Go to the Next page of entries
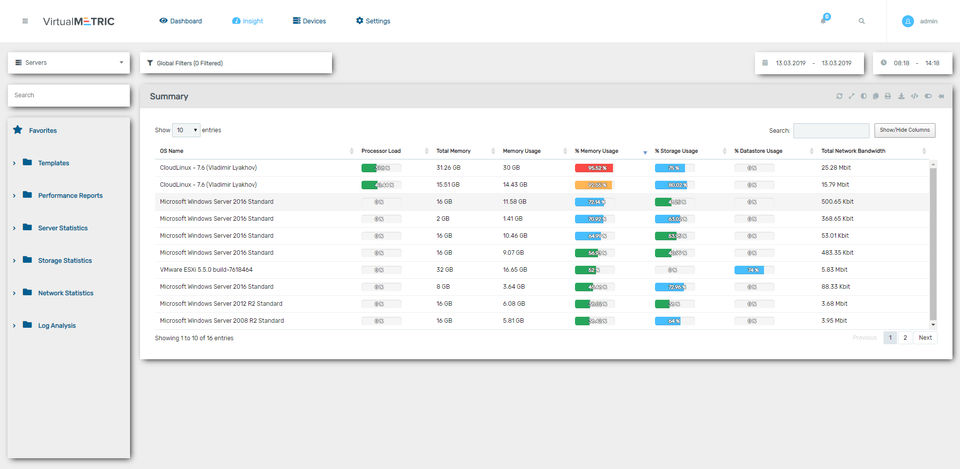Image resolution: width=960 pixels, height=469 pixels. click(925, 337)
